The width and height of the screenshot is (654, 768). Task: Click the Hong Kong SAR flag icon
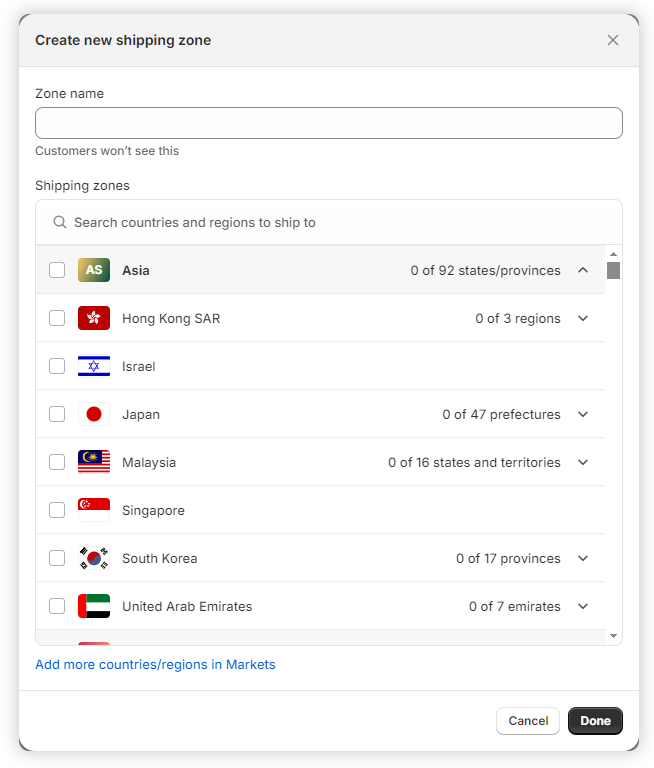point(94,318)
